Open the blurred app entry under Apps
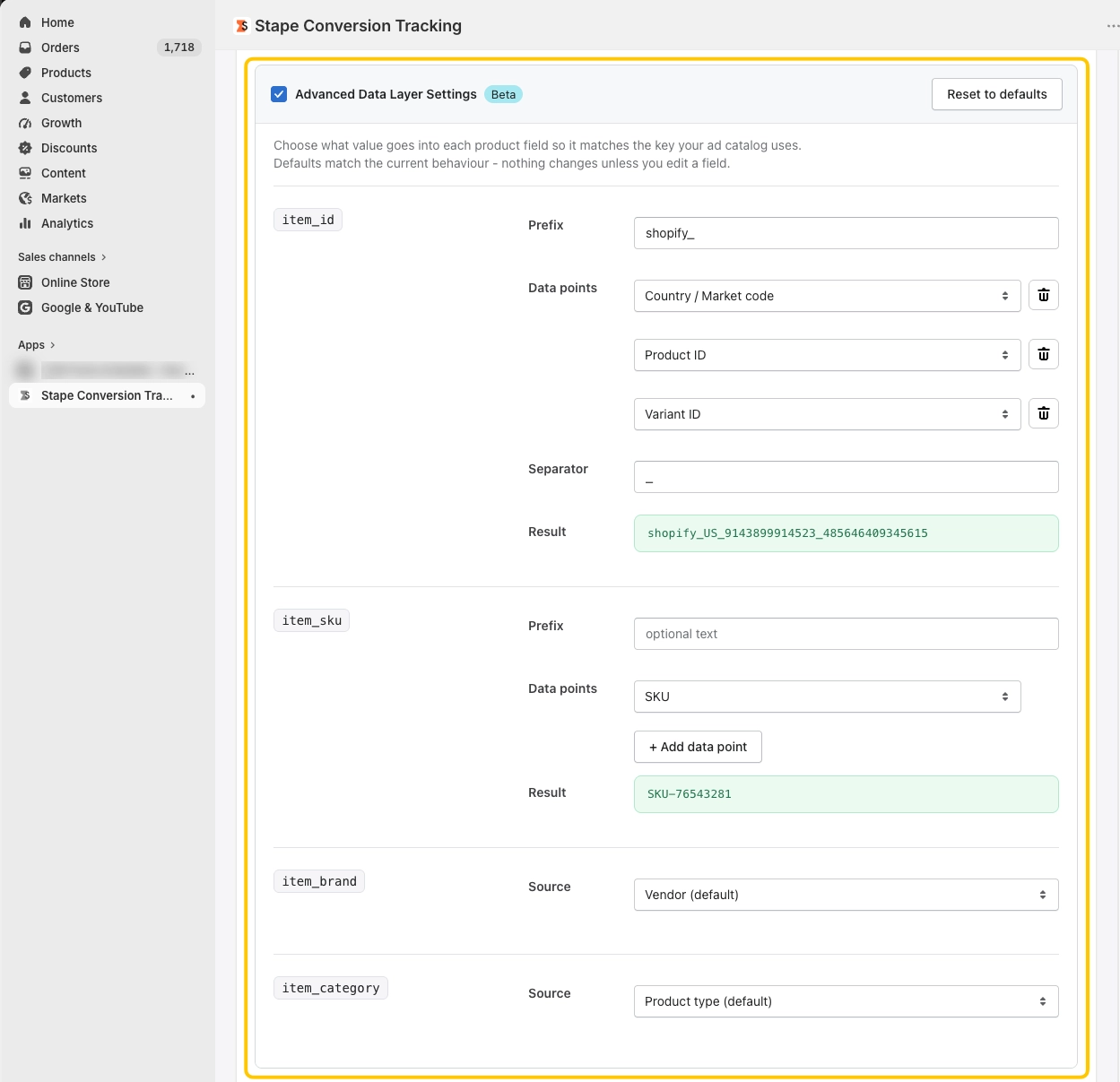 pyautogui.click(x=108, y=370)
